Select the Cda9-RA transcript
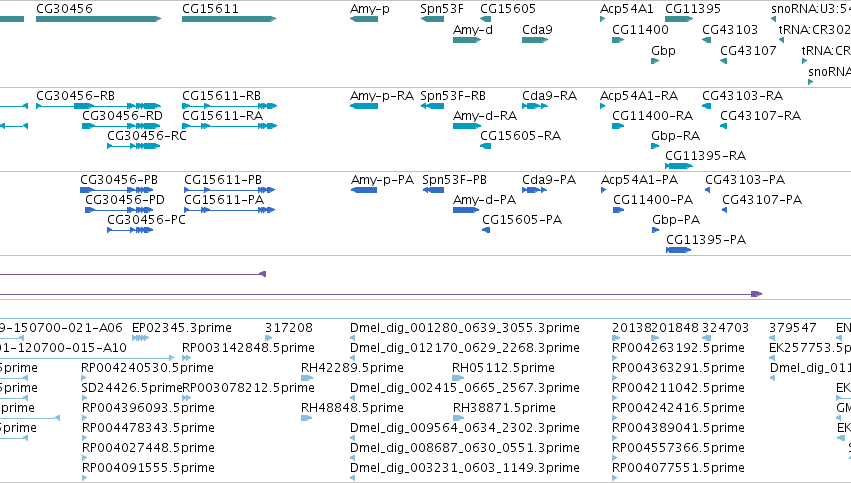This screenshot has width=851, height=483. (535, 106)
